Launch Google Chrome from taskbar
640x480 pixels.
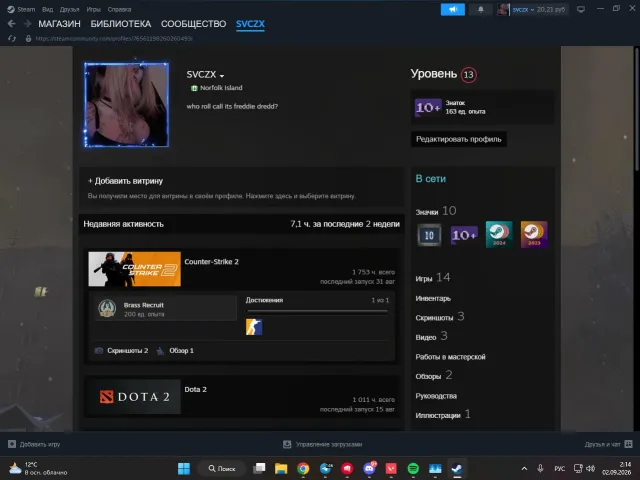tap(303, 468)
